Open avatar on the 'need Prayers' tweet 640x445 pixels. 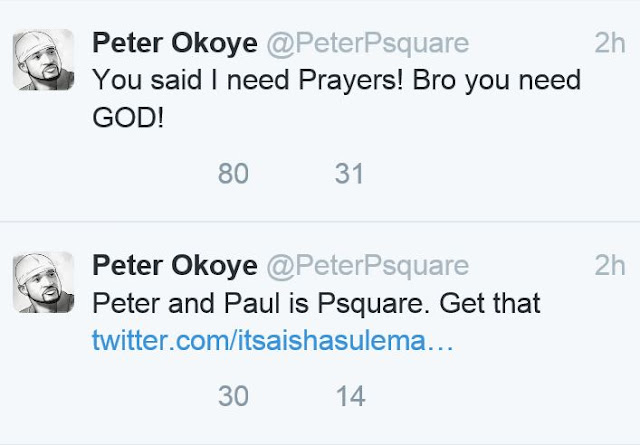[44, 60]
